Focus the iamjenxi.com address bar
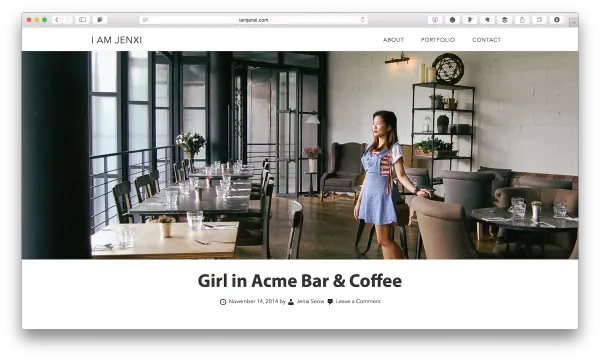The image size is (600, 360). [x=253, y=20]
